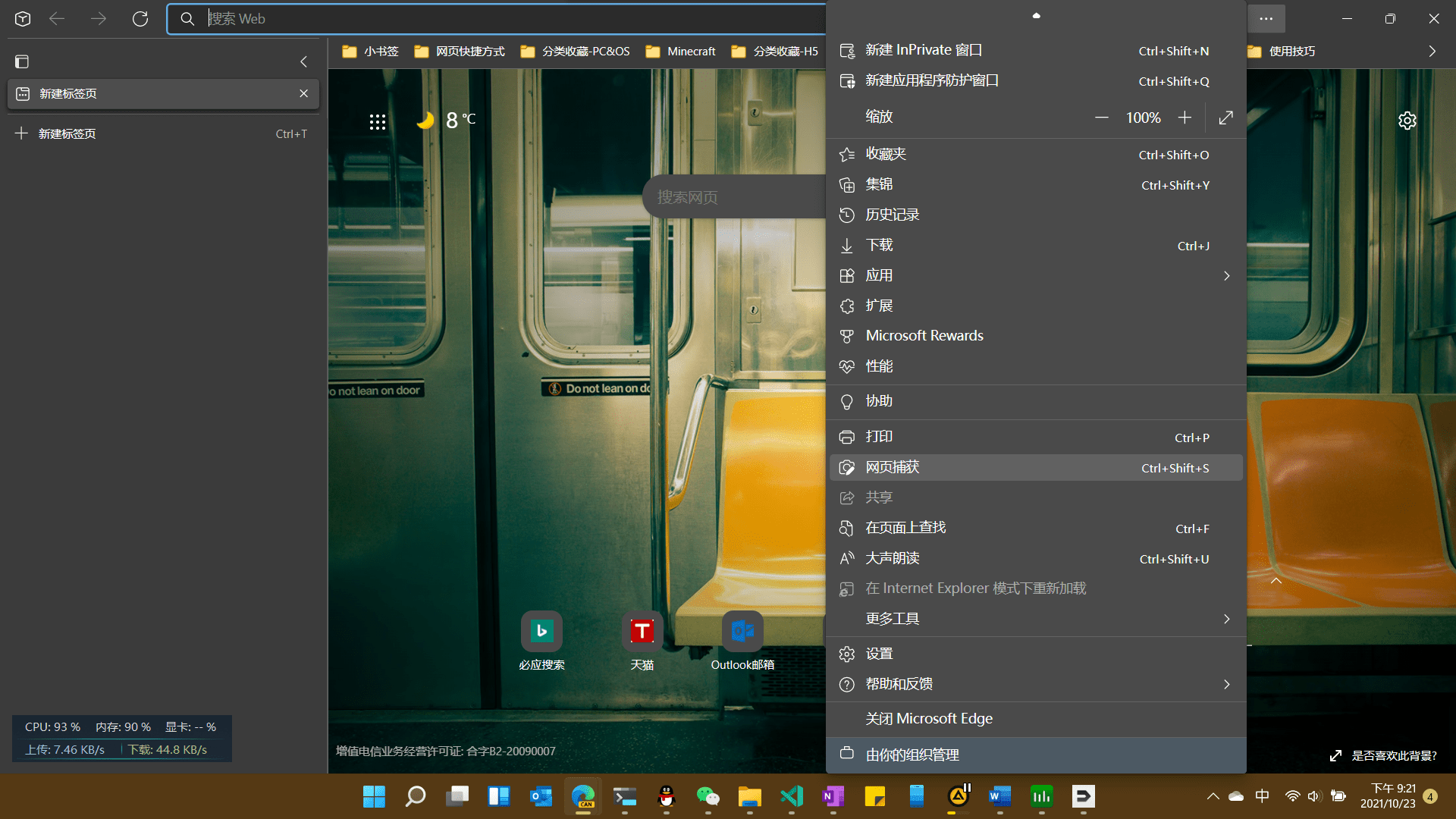Collapse the vertical tabs sidebar

point(303,61)
